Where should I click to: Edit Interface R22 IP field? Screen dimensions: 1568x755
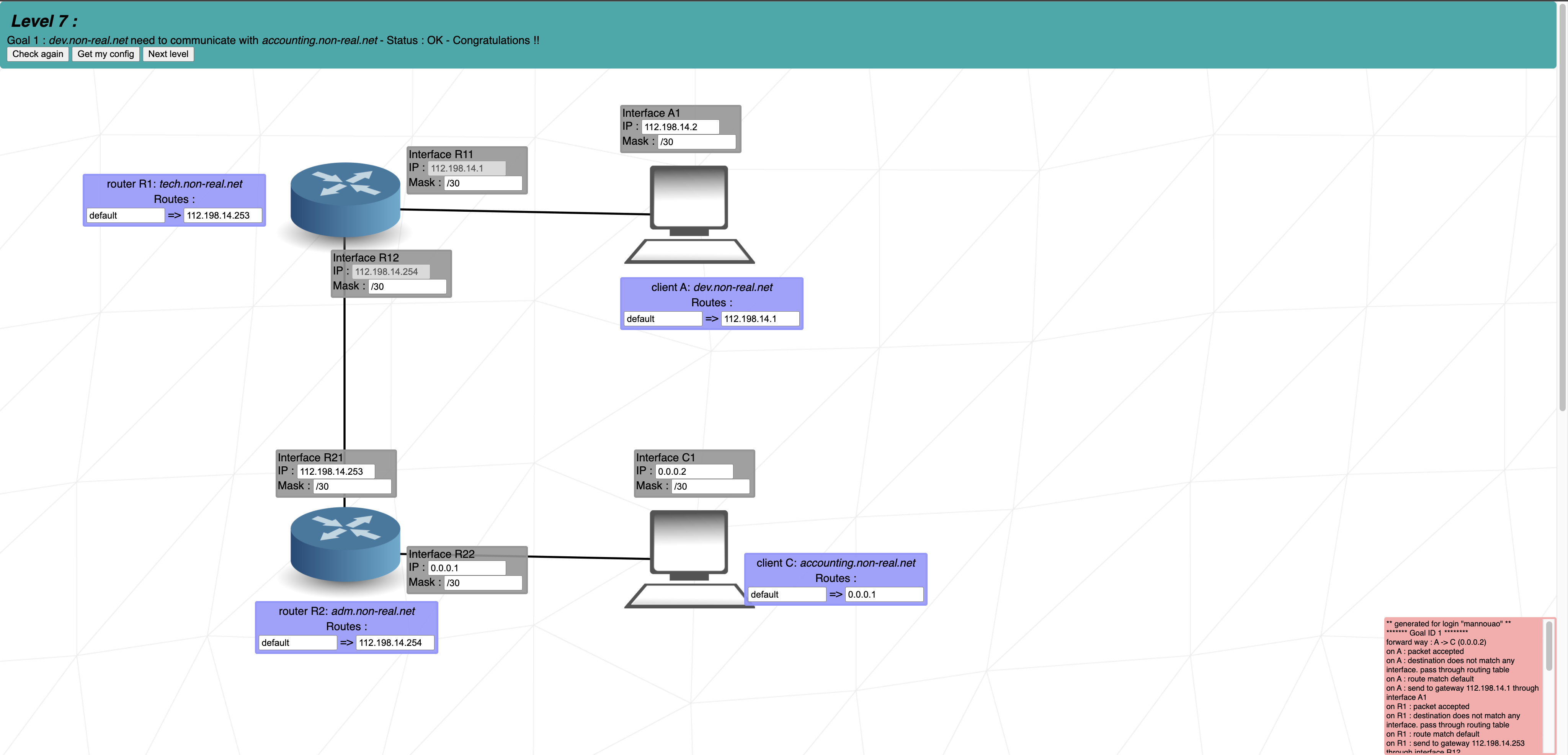click(x=466, y=568)
